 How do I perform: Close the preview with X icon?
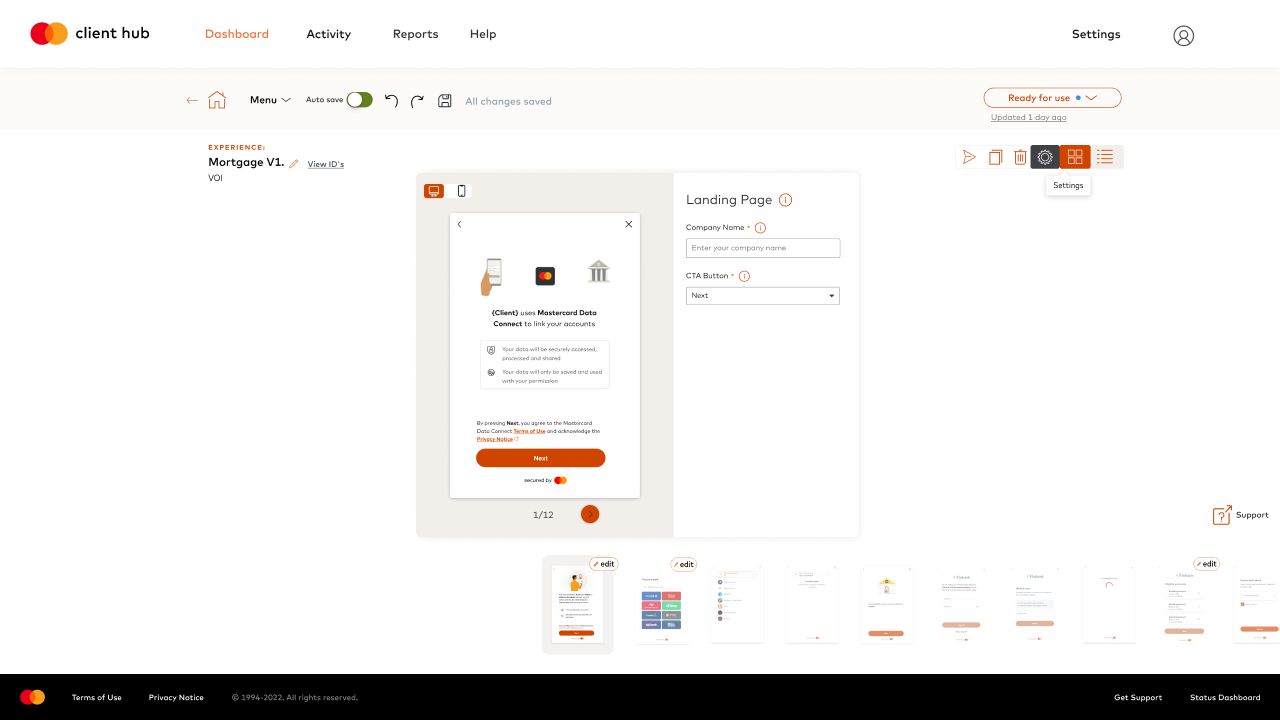point(629,224)
